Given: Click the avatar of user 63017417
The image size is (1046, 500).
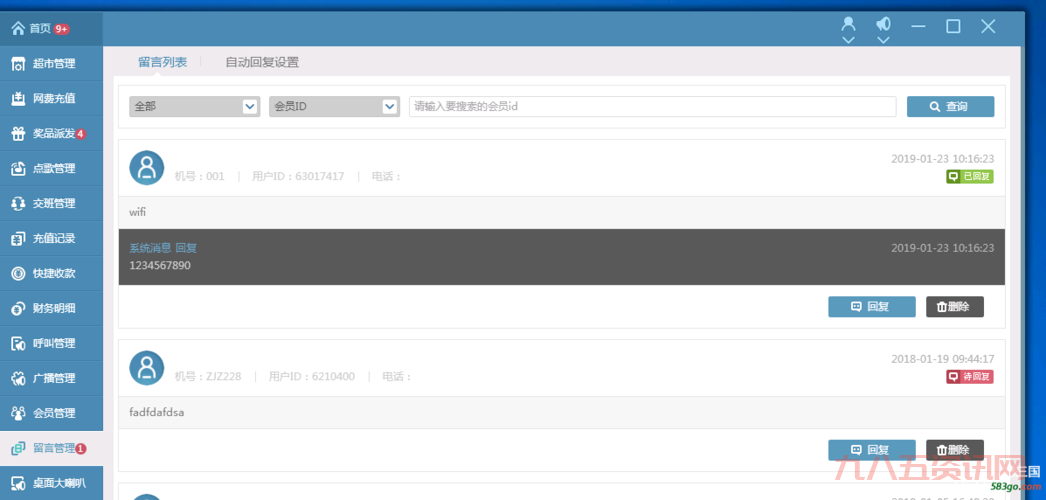Looking at the screenshot, I should pyautogui.click(x=147, y=168).
